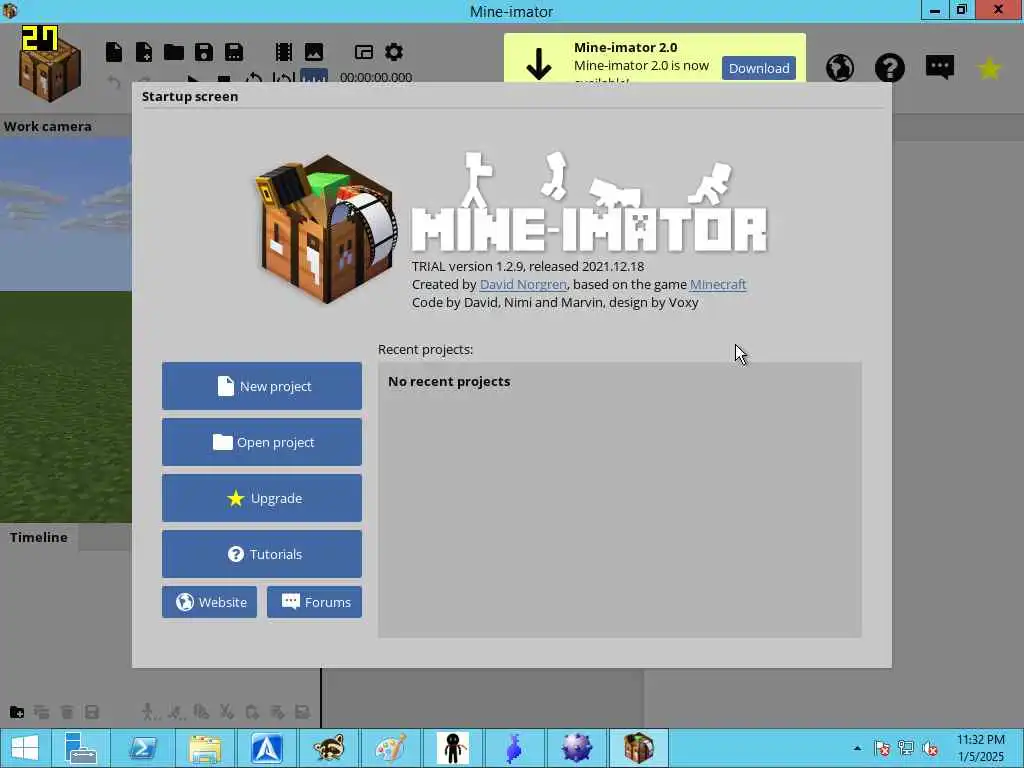The height and width of the screenshot is (768, 1024).
Task: Click the New project toolbar icon
Action: pos(114,52)
